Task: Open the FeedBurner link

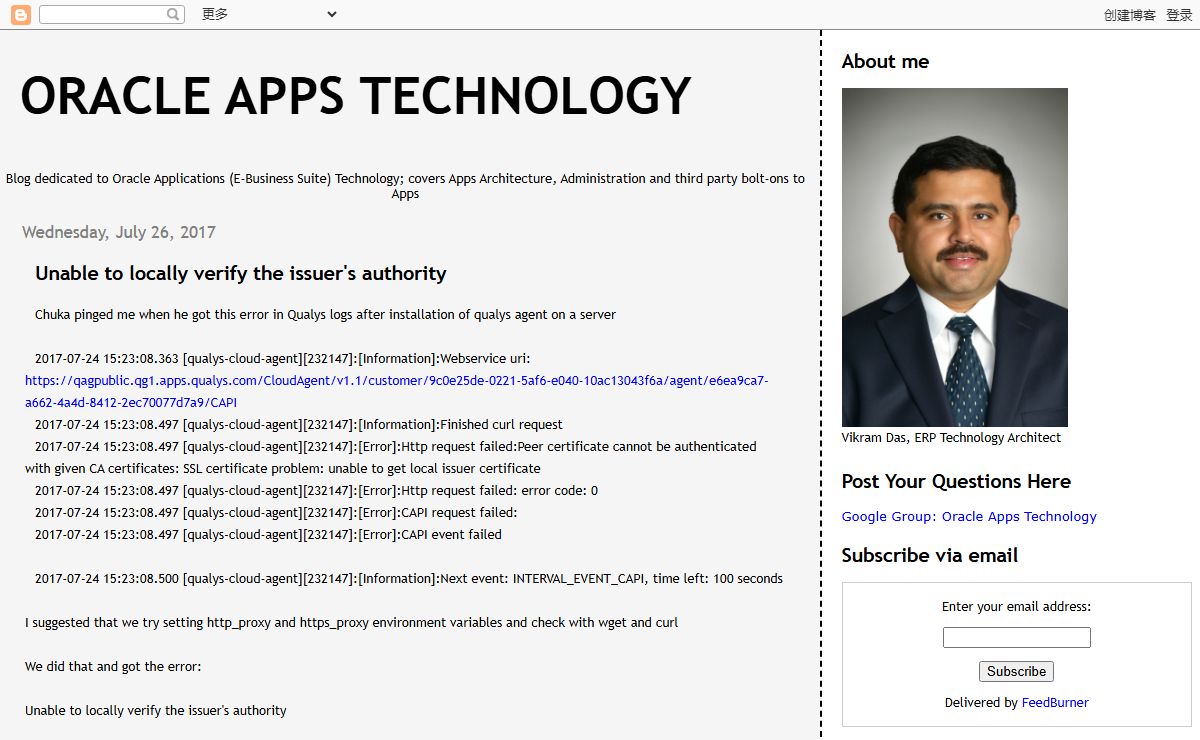Action: click(1055, 703)
